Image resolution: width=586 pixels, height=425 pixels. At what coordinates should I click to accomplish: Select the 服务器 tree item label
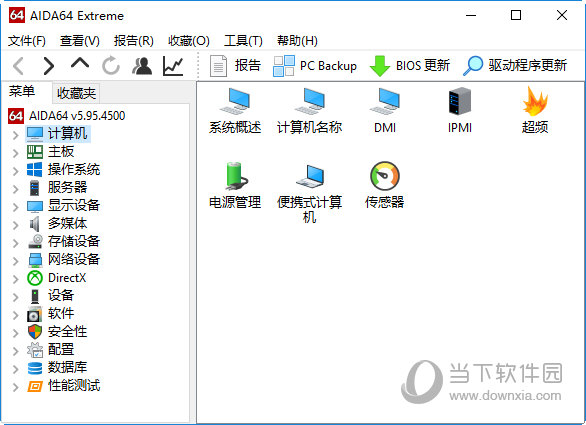[67, 188]
